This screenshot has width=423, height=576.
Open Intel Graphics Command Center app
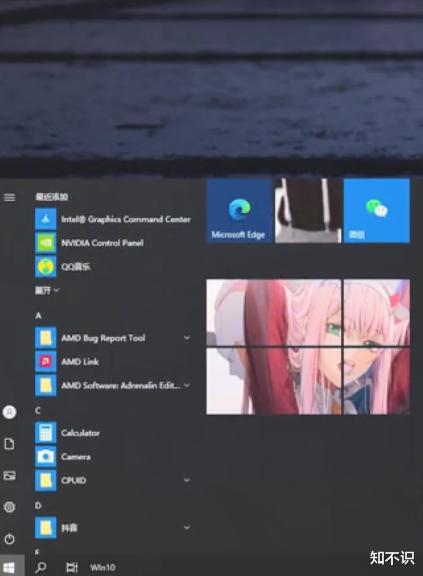pos(113,219)
